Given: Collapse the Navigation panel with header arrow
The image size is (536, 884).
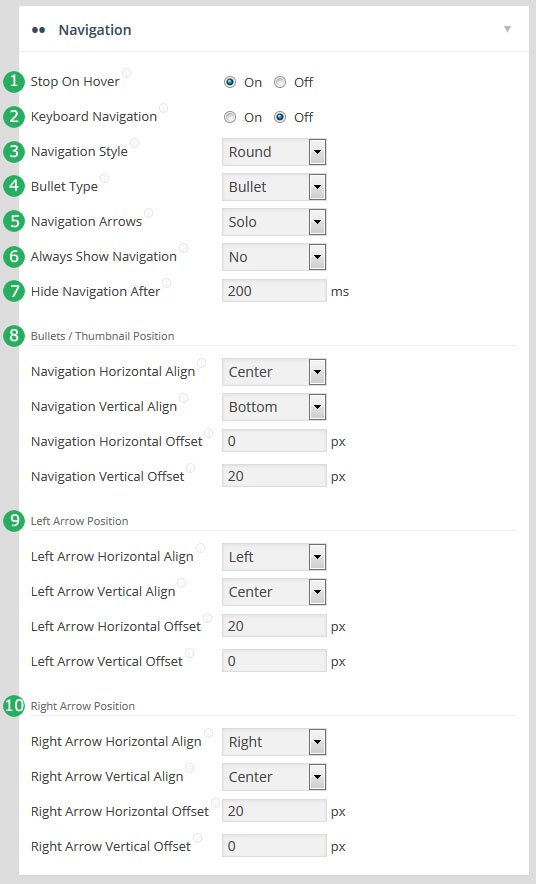Looking at the screenshot, I should click(x=507, y=29).
